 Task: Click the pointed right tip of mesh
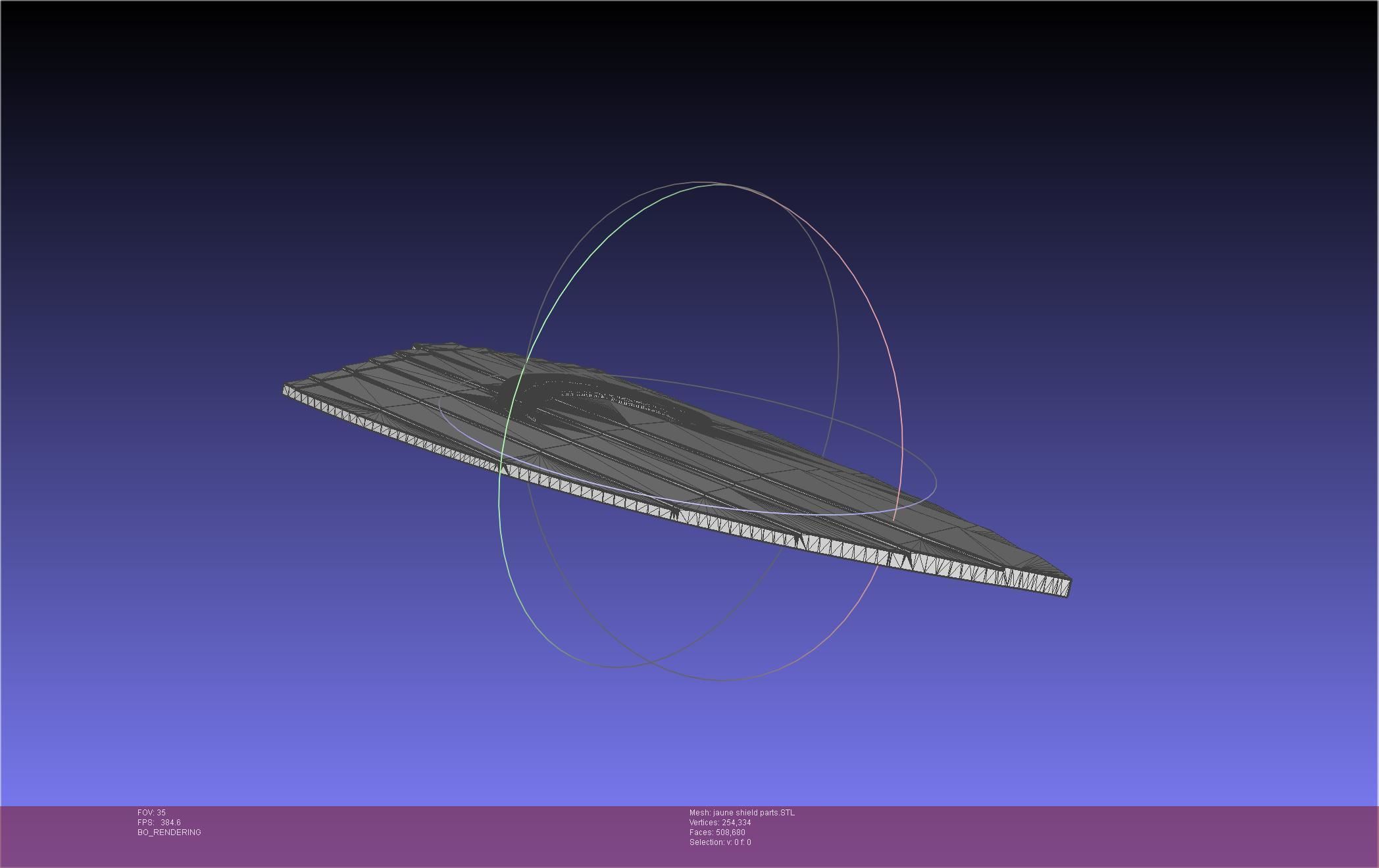tap(1067, 587)
